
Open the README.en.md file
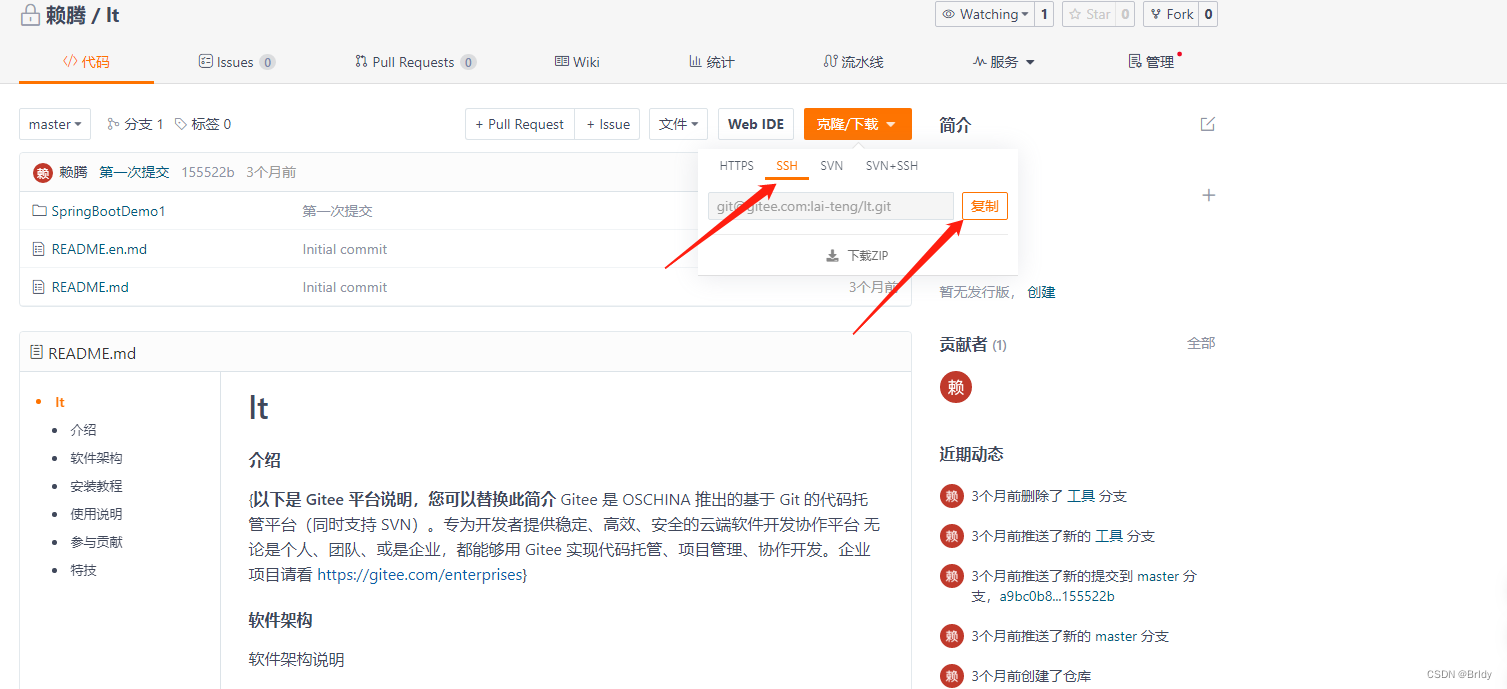click(x=99, y=249)
